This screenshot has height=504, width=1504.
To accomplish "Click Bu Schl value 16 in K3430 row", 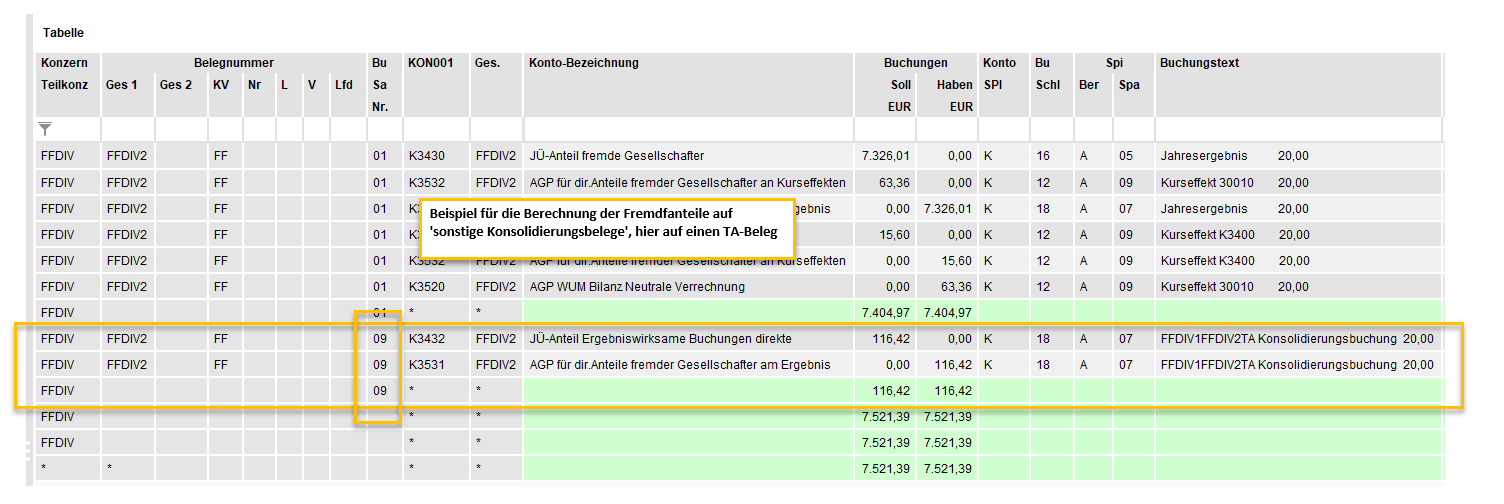I will pos(1043,156).
